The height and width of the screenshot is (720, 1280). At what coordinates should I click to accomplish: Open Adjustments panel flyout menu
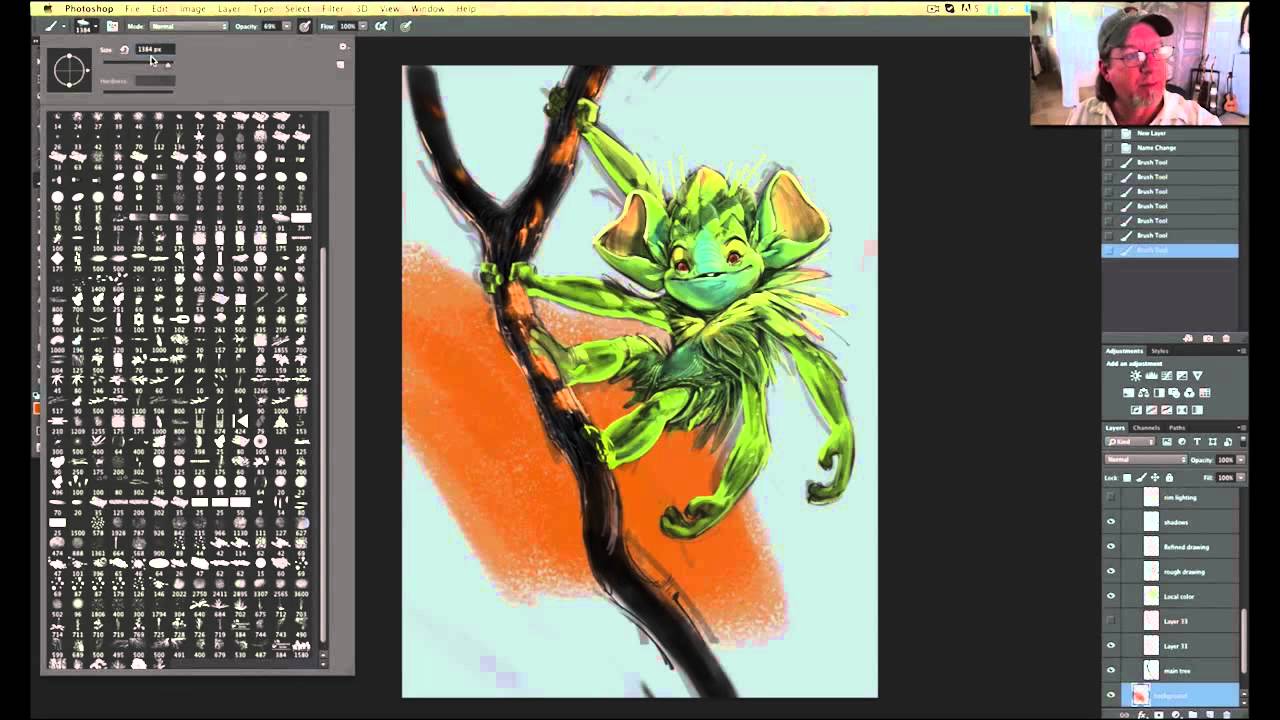(1241, 351)
